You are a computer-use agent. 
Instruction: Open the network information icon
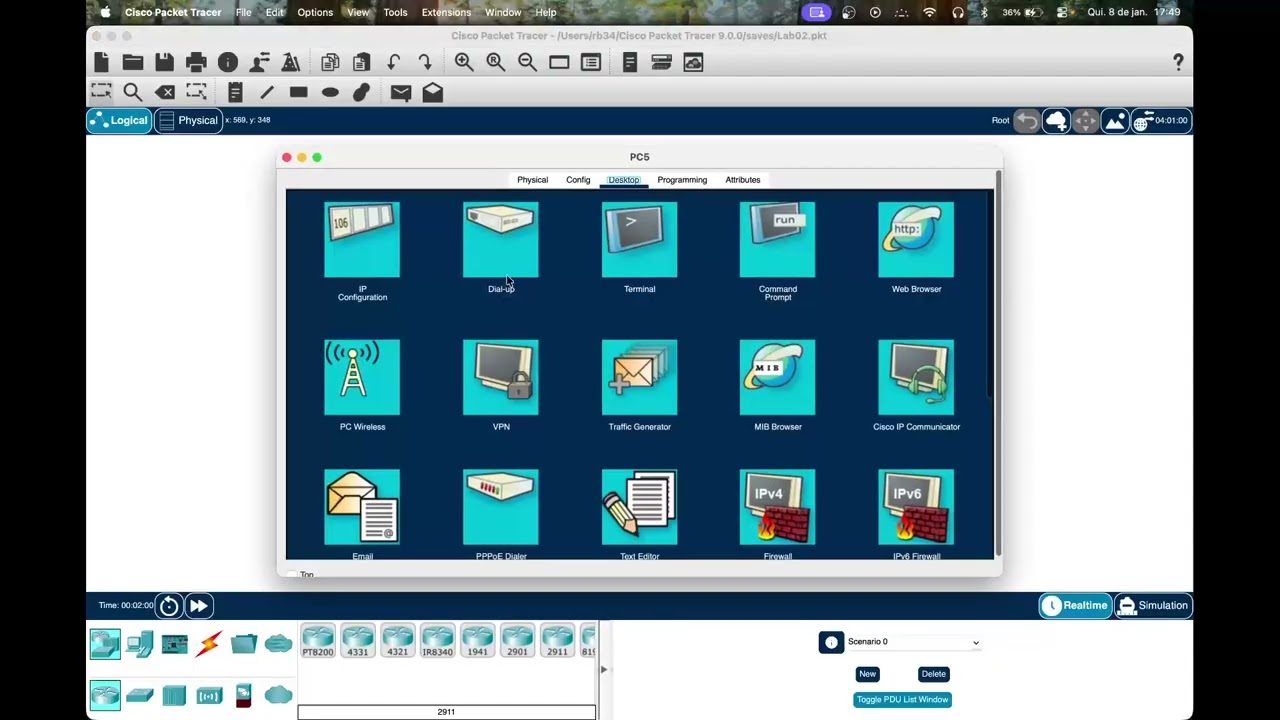(228, 62)
